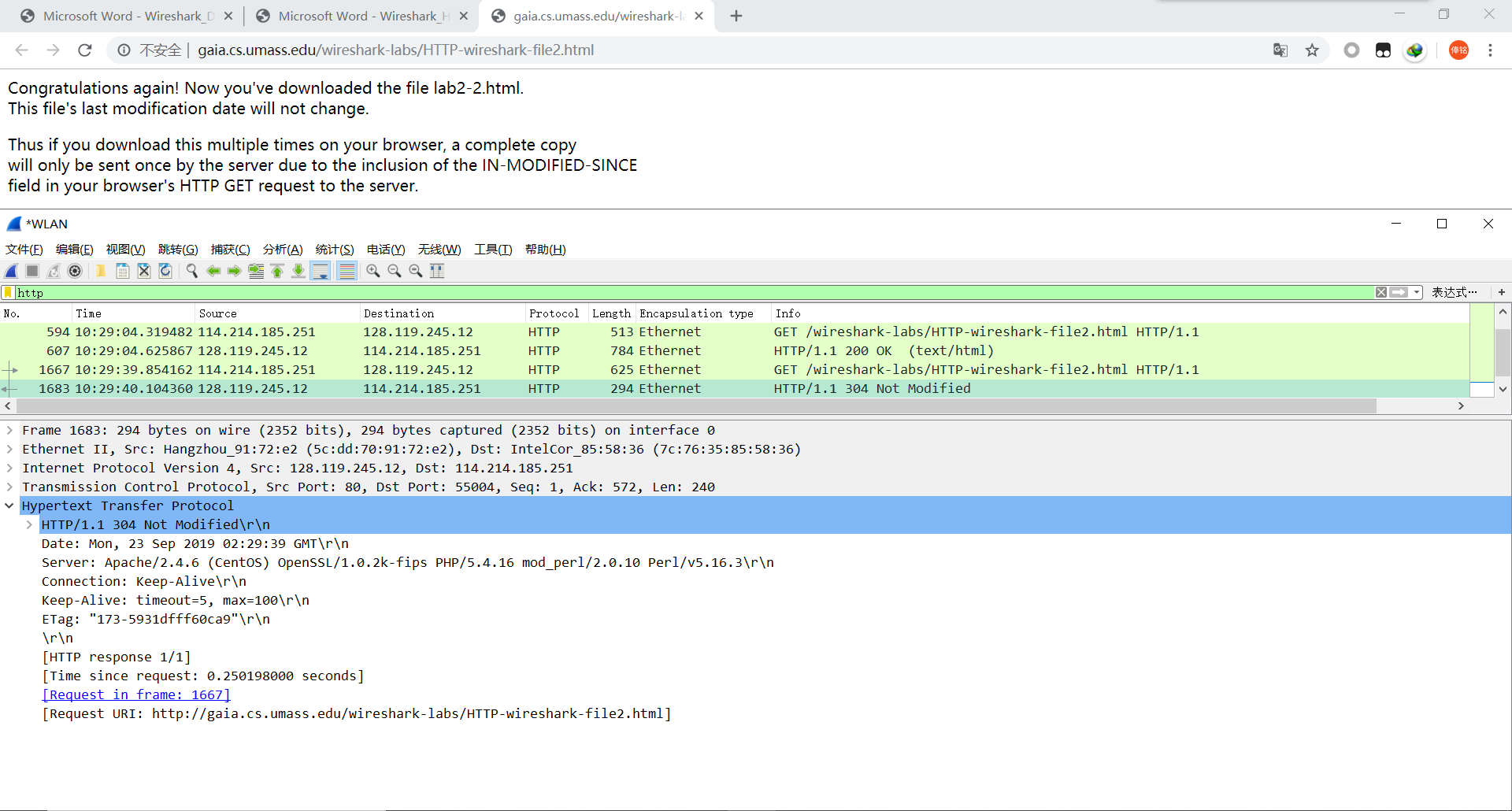Click Google Translate icon in address bar
Screen dimensions: 1512x811
click(1280, 50)
